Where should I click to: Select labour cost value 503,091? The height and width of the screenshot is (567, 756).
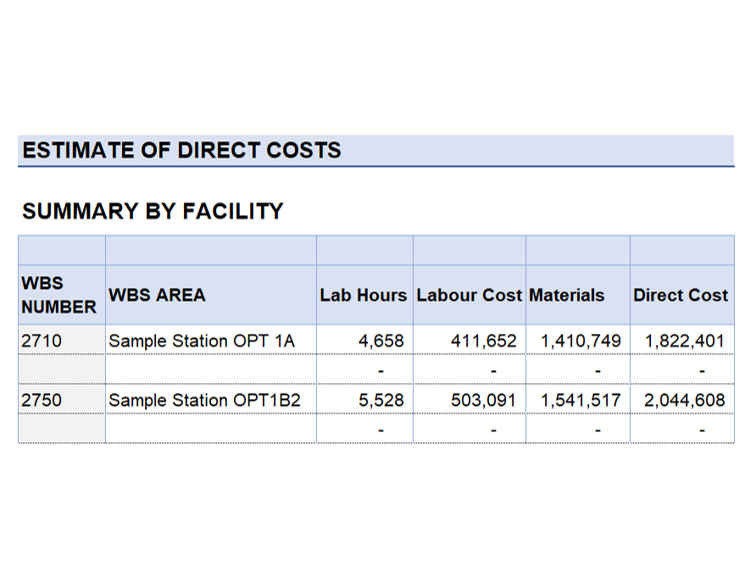pyautogui.click(x=483, y=400)
